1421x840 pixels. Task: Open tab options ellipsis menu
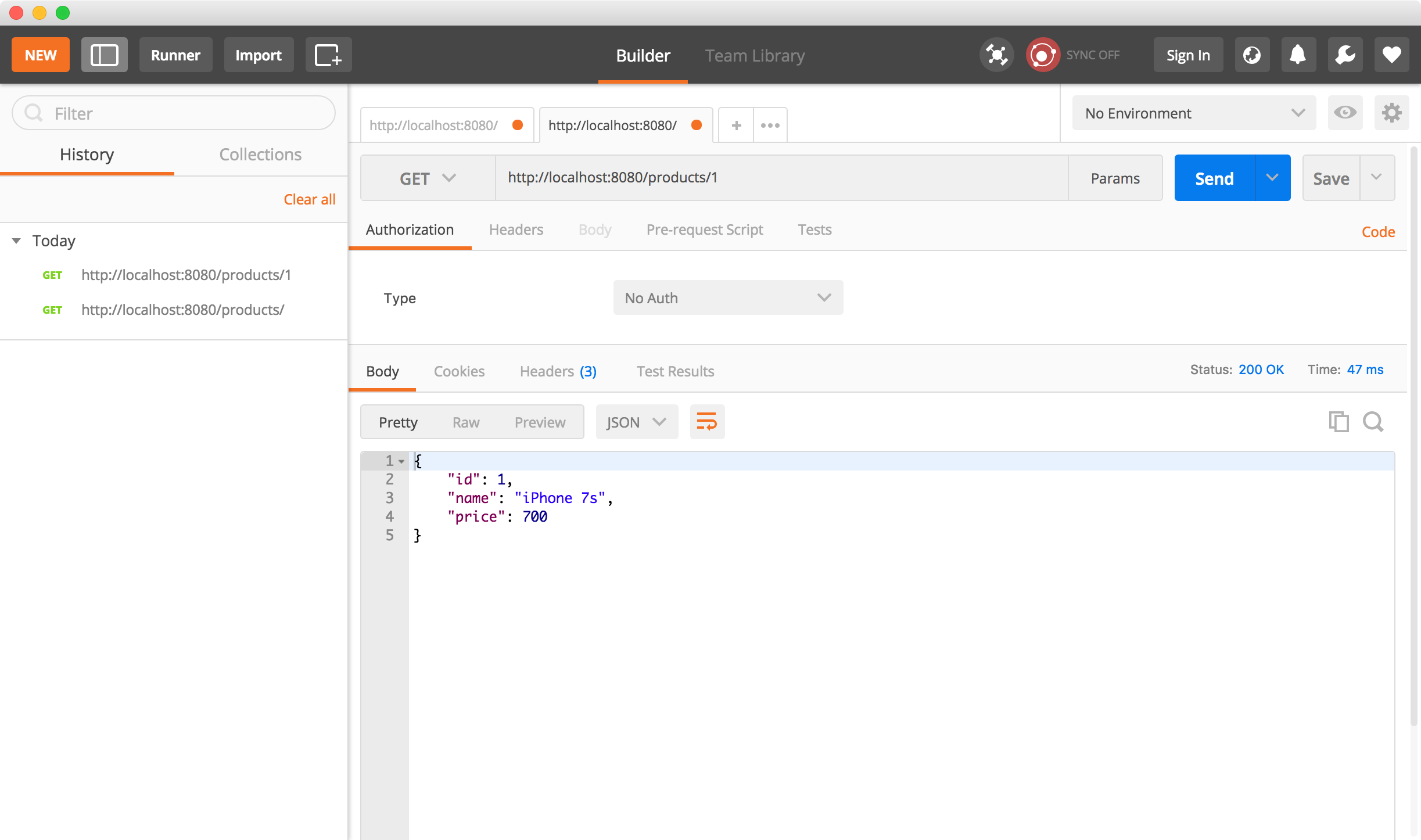click(770, 125)
